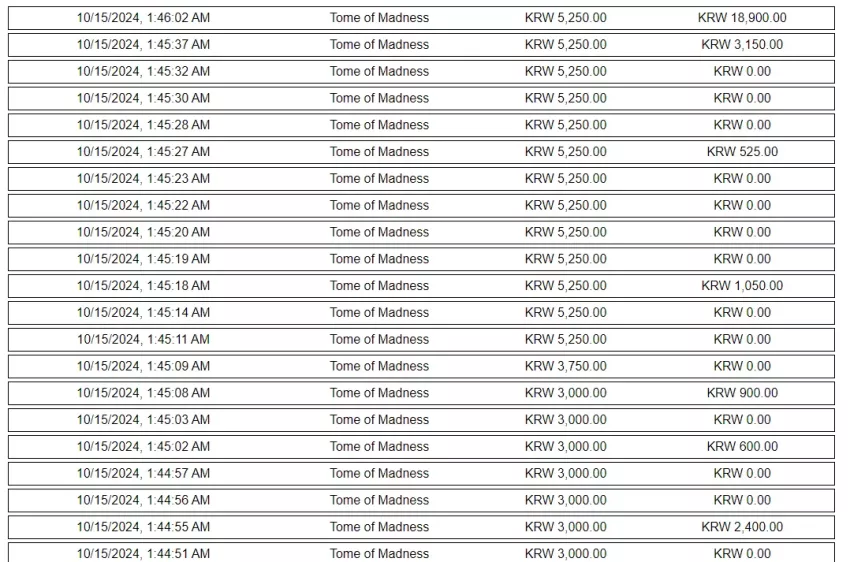Viewport: 850px width, 562px height.
Task: Select the row timestamped 1:45:37 AM
Action: coord(421,44)
